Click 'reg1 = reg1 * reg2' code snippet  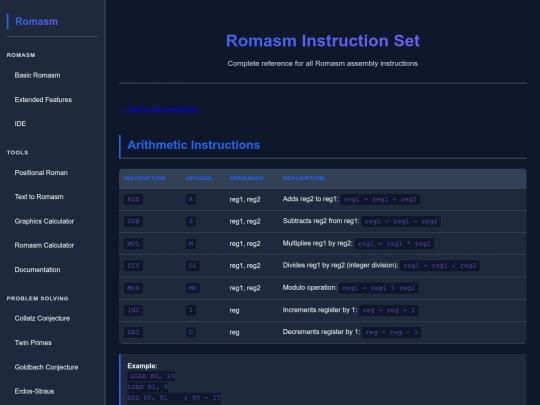[x=394, y=244]
